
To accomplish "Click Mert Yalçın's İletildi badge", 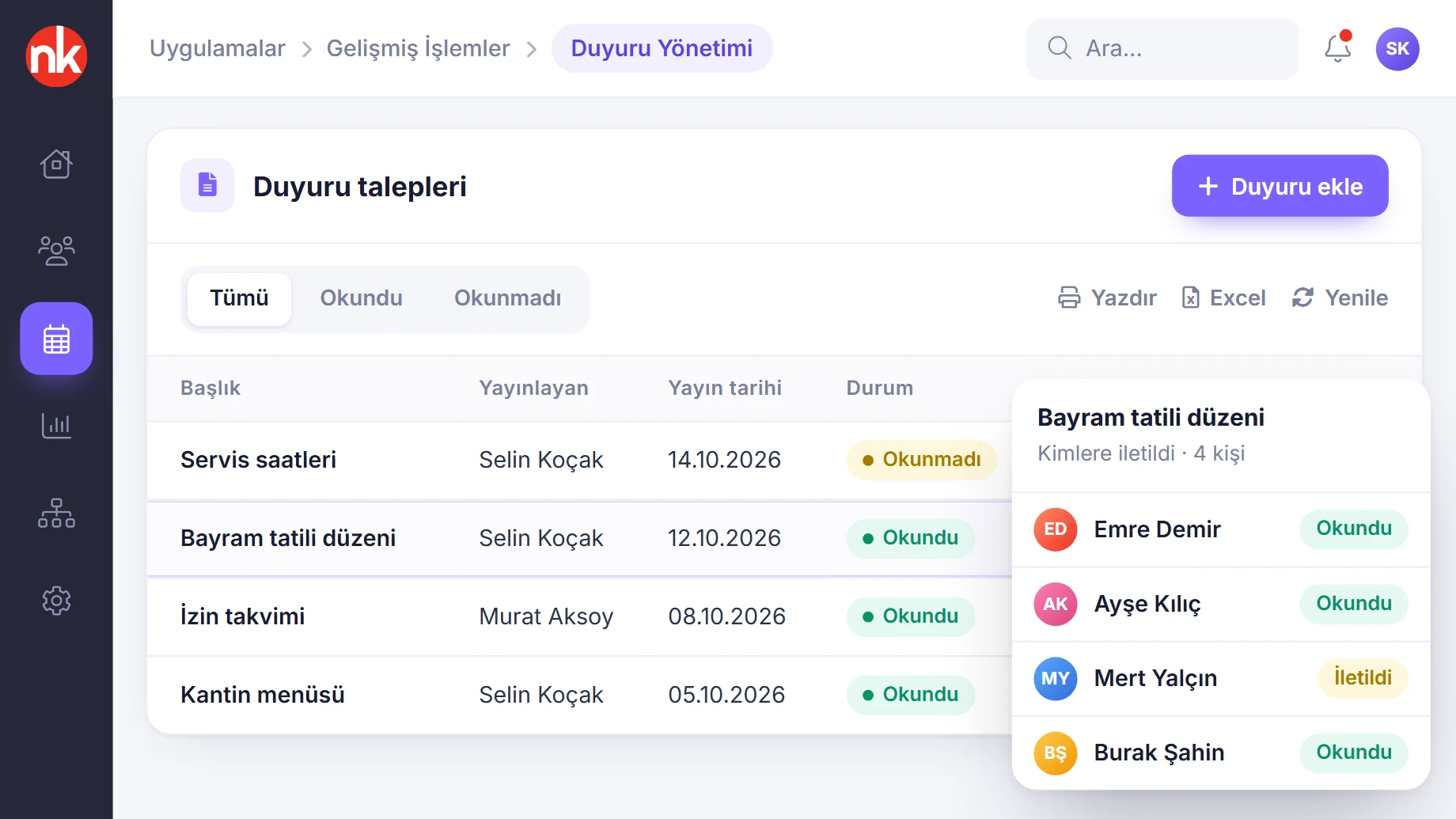I will pos(1363,678).
